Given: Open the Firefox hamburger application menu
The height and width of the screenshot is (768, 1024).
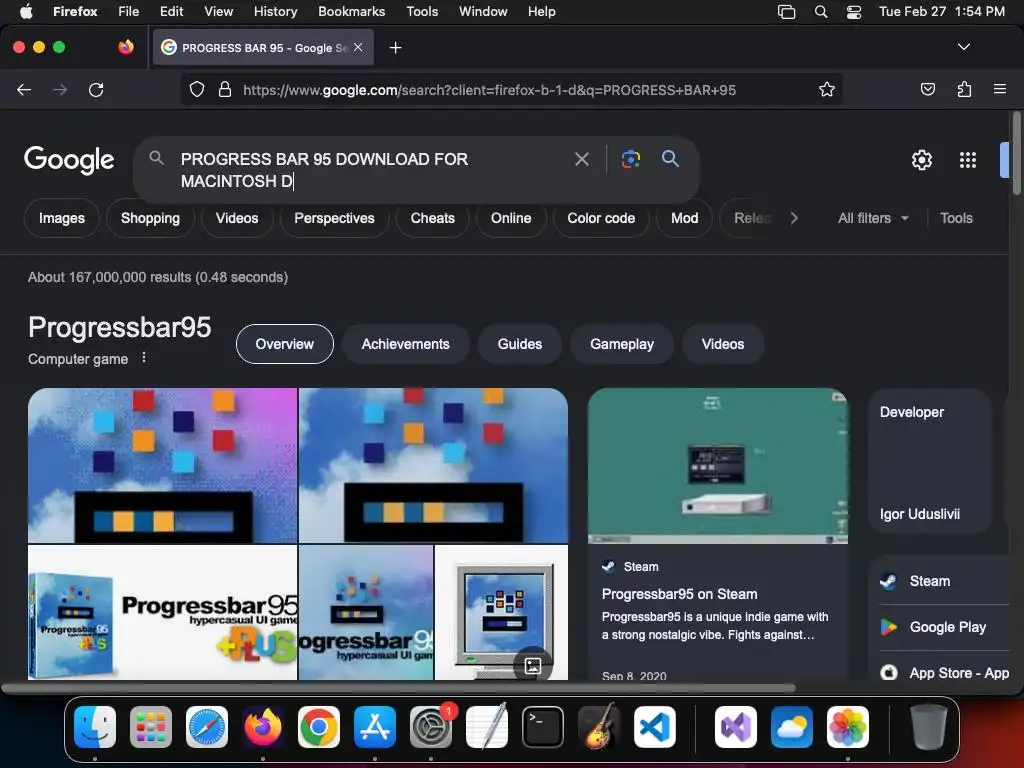Looking at the screenshot, I should [x=1000, y=89].
